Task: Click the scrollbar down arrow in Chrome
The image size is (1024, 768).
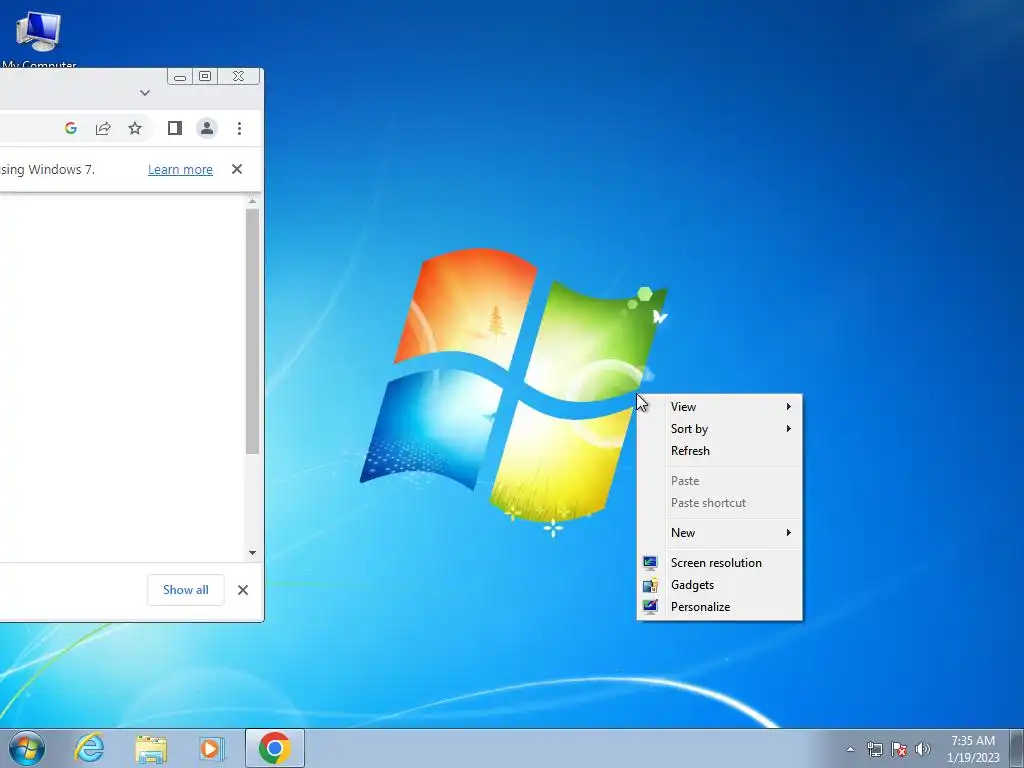Action: [253, 553]
